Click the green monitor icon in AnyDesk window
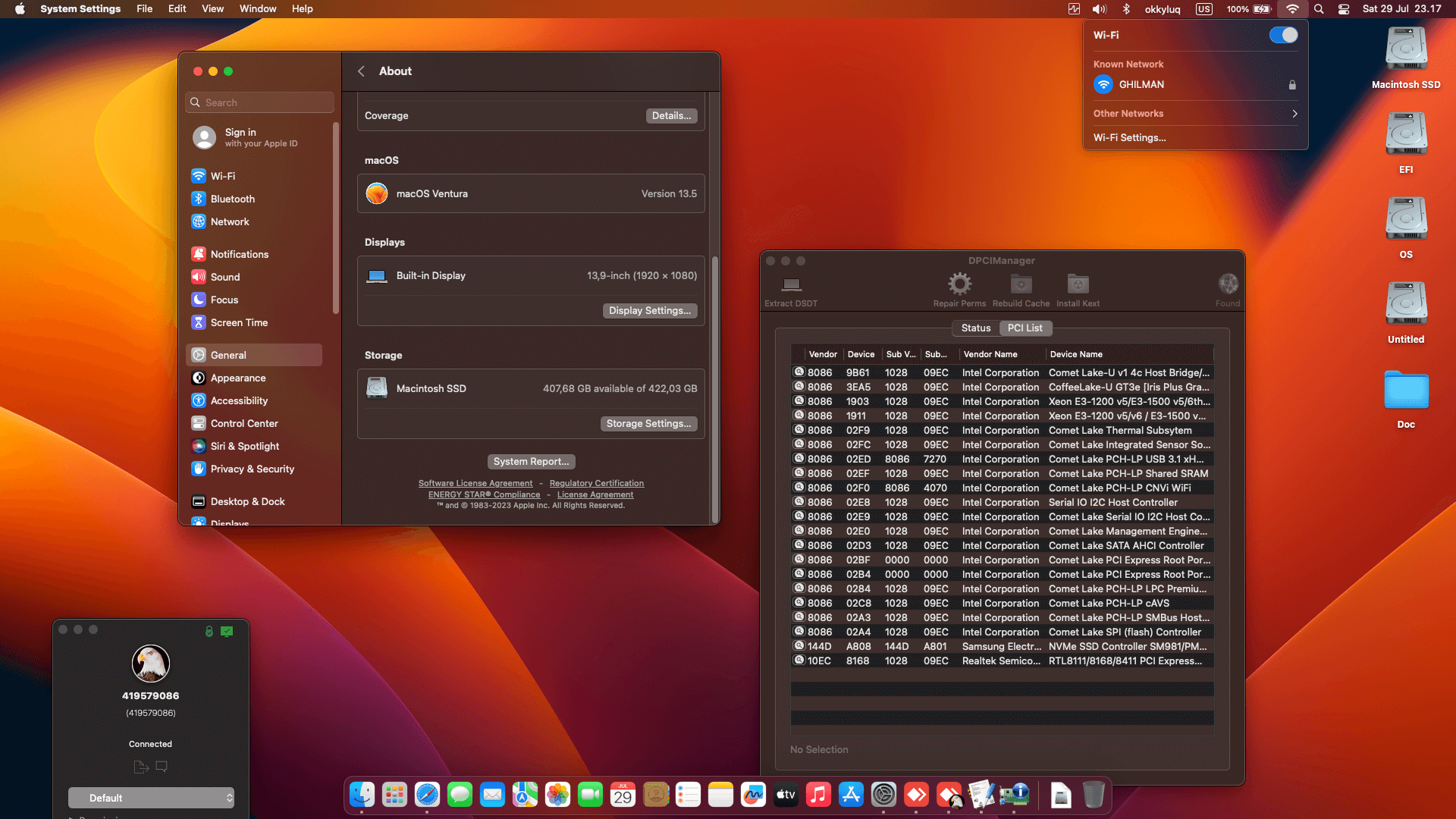 [227, 631]
